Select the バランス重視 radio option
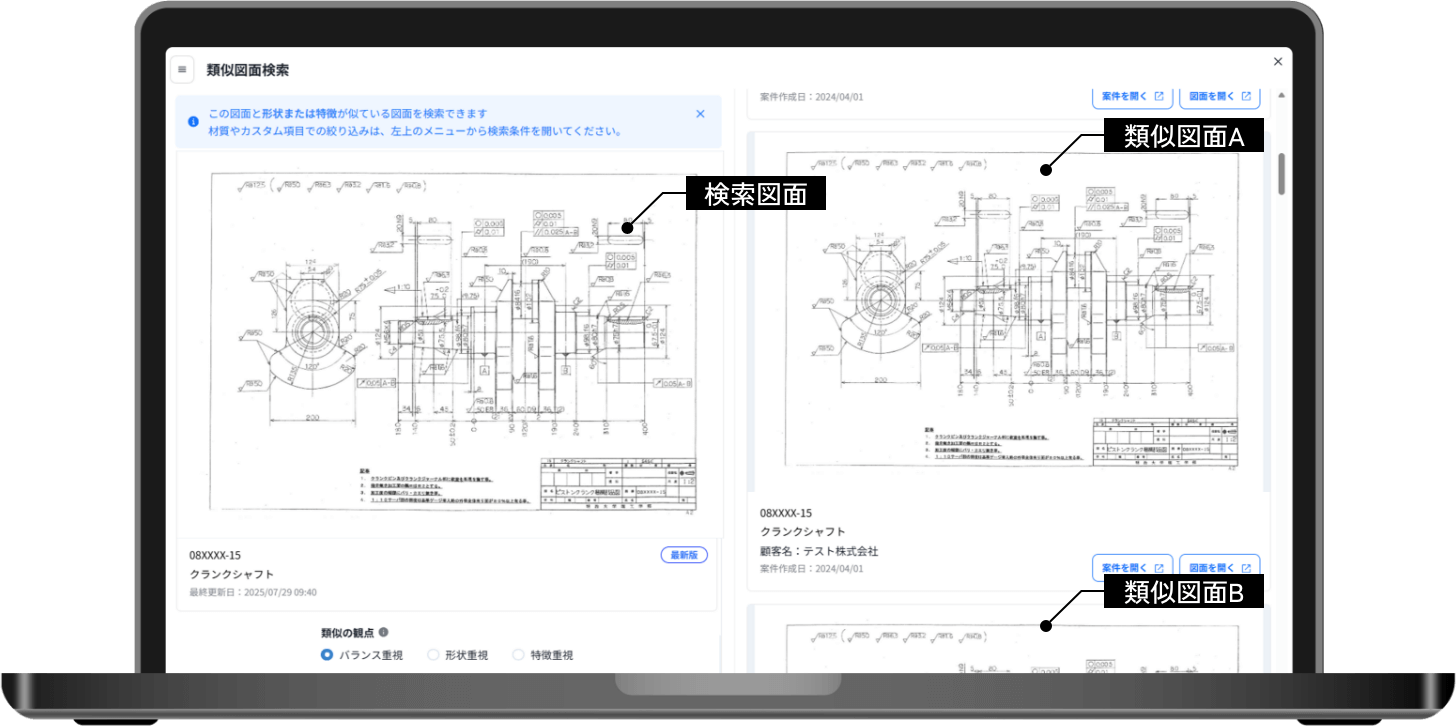 point(327,655)
